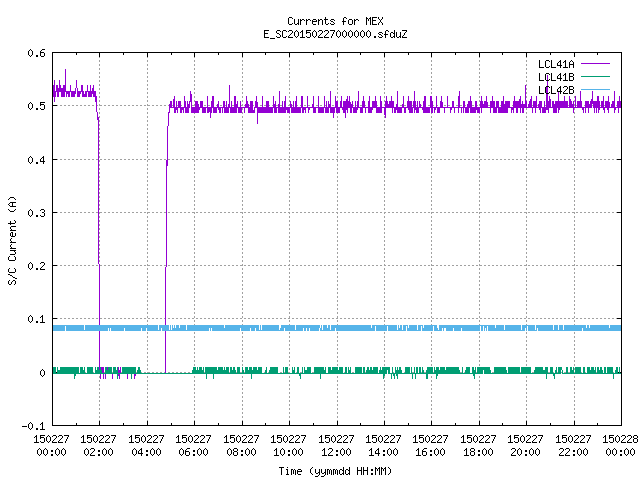Click the 150227 00:00 time tick label
The height and width of the screenshot is (480, 640).
click(x=51, y=446)
